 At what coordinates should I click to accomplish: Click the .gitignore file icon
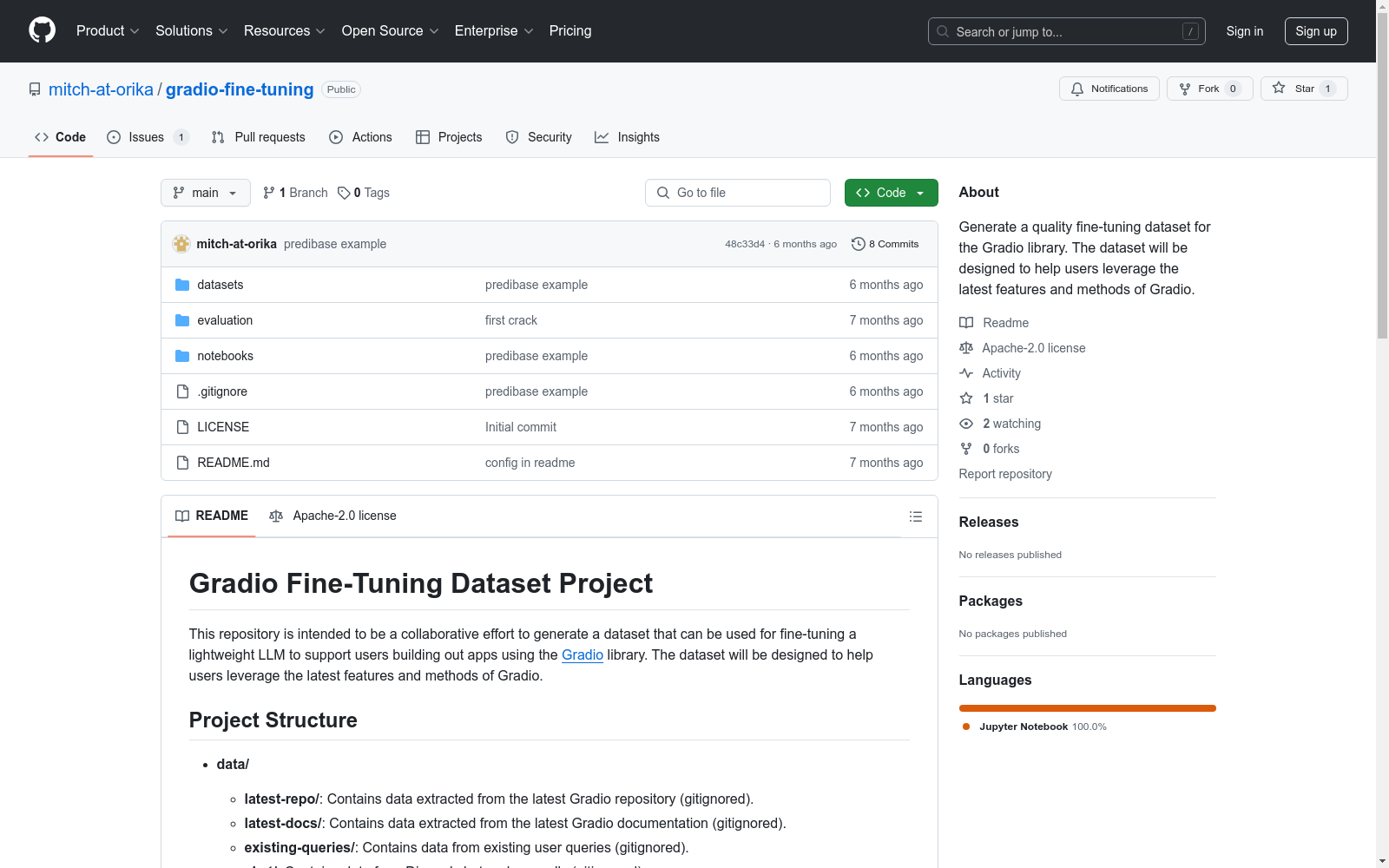click(x=182, y=391)
